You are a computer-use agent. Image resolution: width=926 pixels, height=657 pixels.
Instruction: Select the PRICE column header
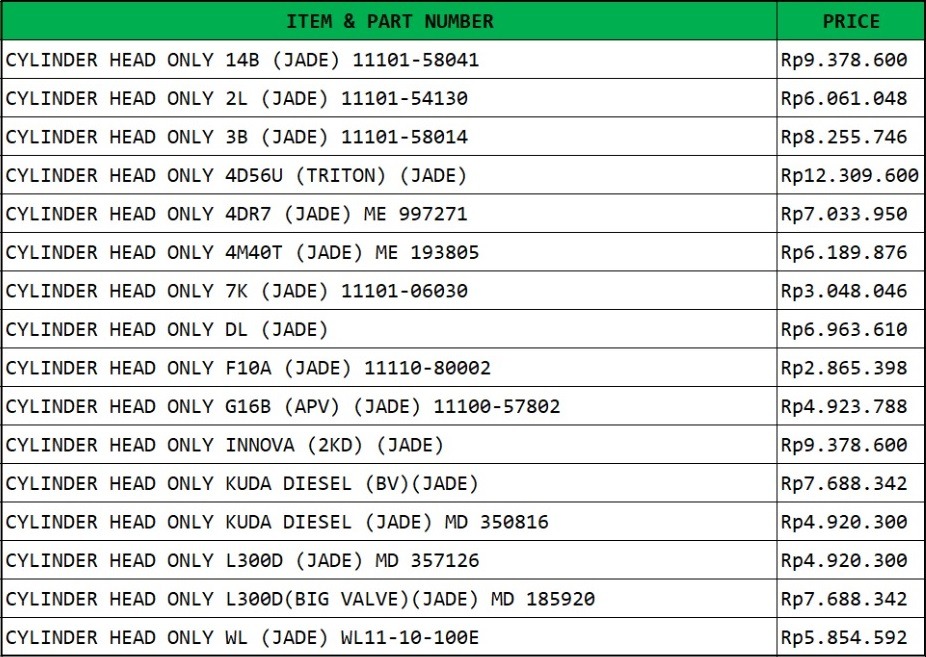[x=850, y=21]
